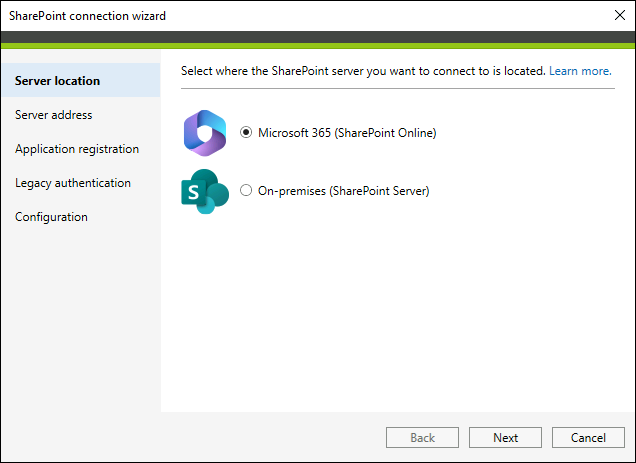Screen dimensions: 636x463
Task: Click the disabled Back button
Action: tap(422, 437)
